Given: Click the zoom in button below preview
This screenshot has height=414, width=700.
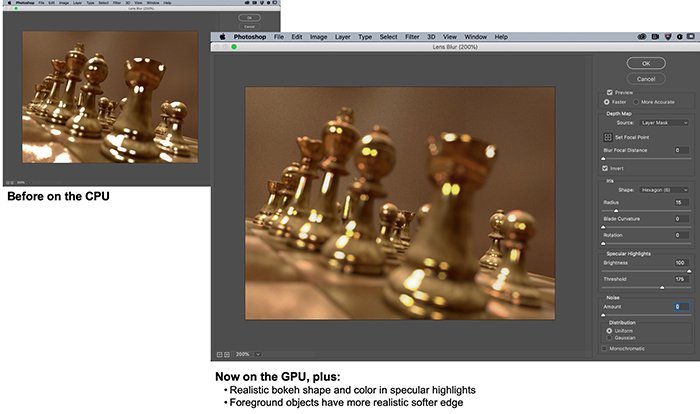Looking at the screenshot, I should (x=220, y=354).
